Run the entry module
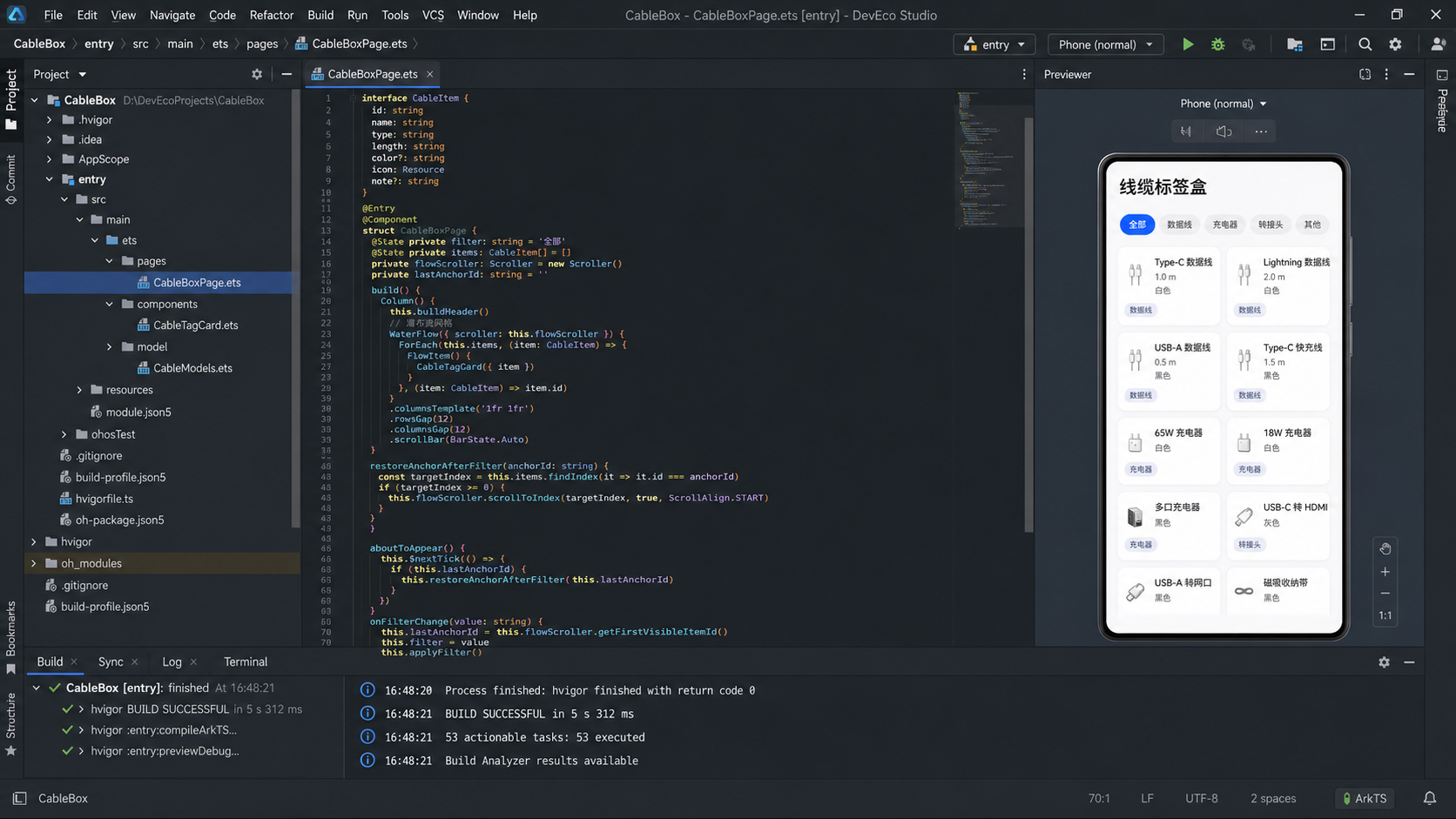This screenshot has height=819, width=1456. [1187, 44]
